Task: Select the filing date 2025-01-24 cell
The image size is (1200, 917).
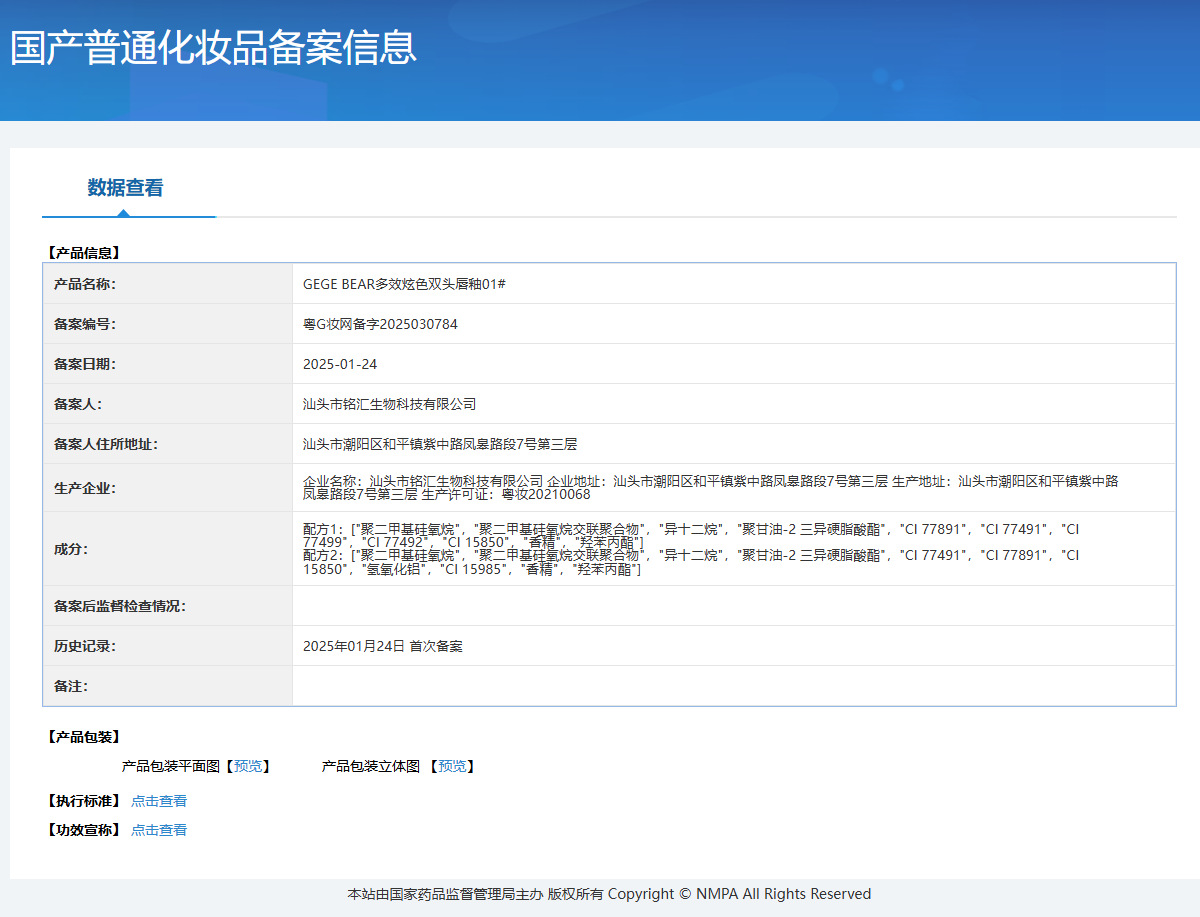Action: click(x=340, y=364)
